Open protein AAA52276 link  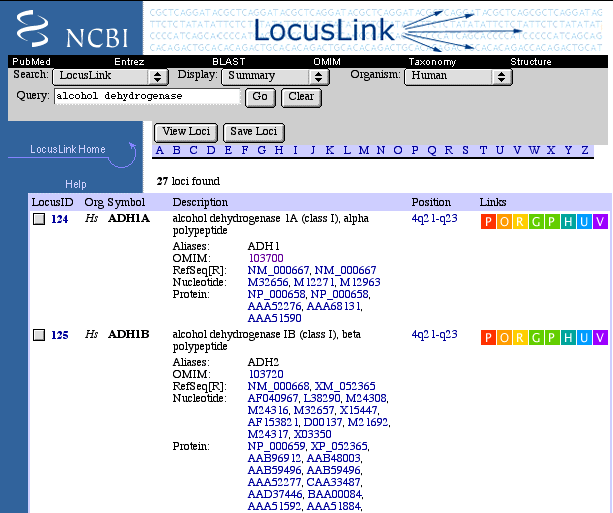coord(274,306)
